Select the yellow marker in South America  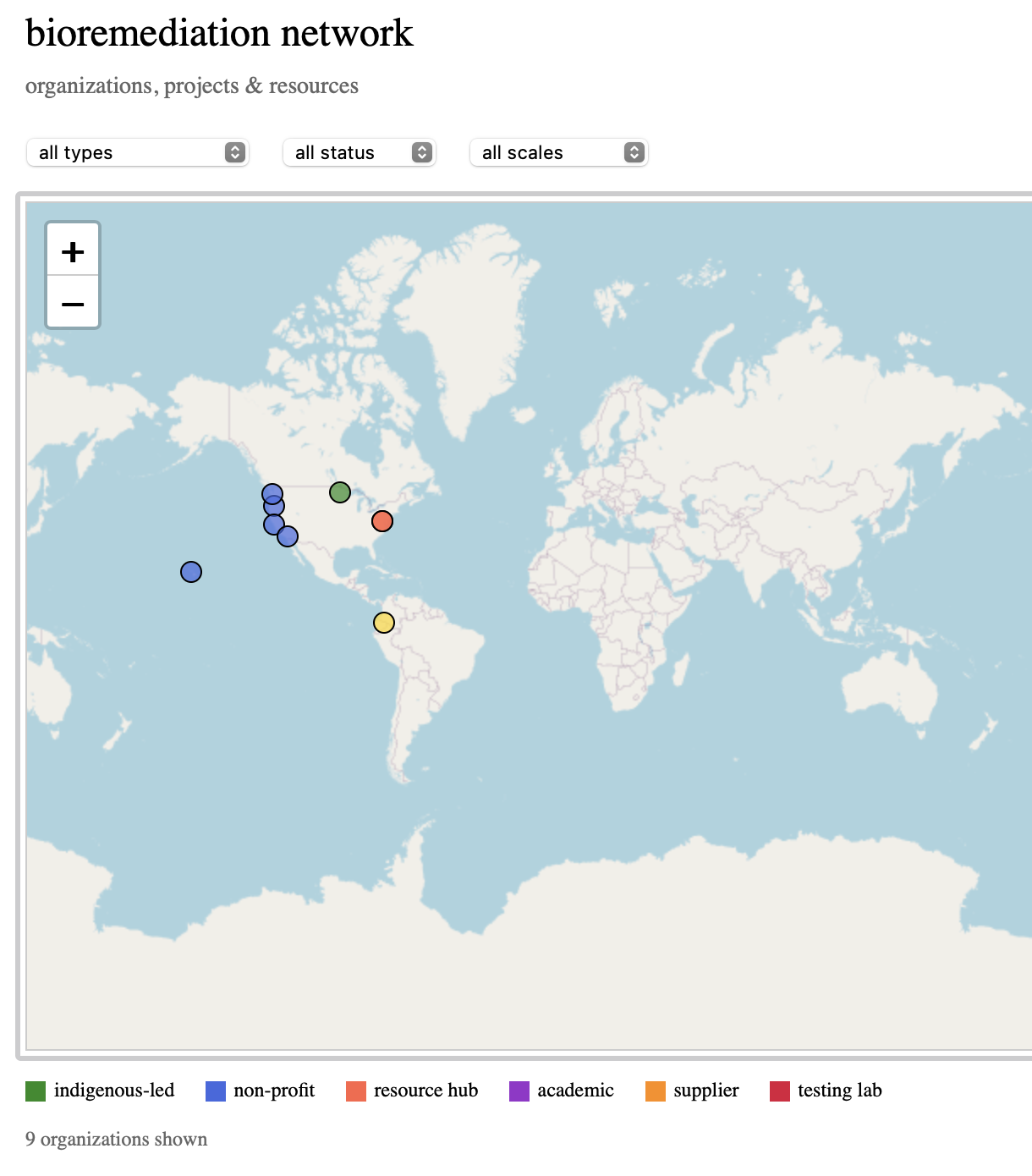384,623
